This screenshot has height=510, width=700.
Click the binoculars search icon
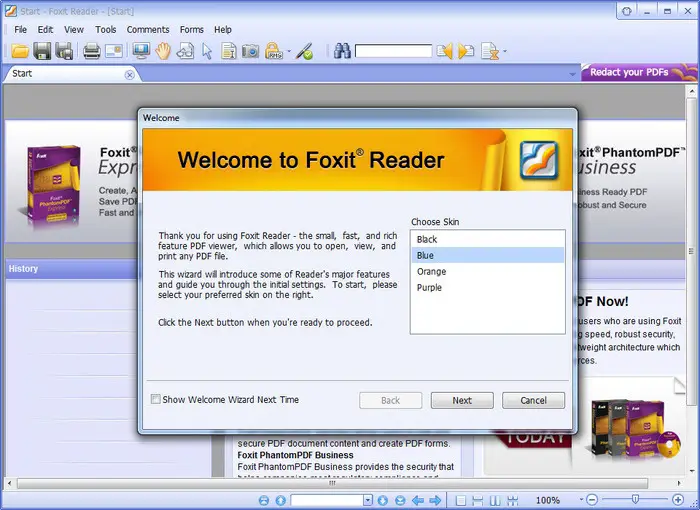point(342,51)
